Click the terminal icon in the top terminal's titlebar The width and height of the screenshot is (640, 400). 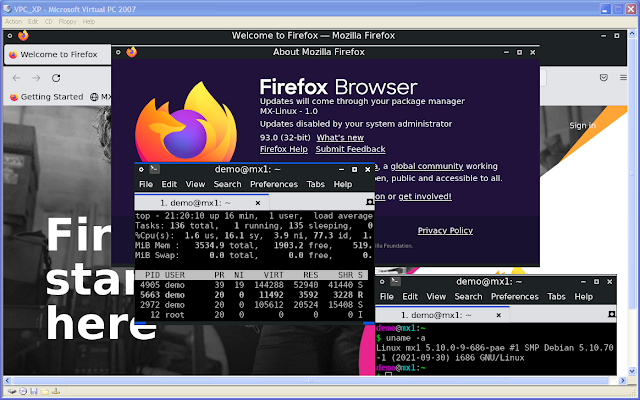154,169
